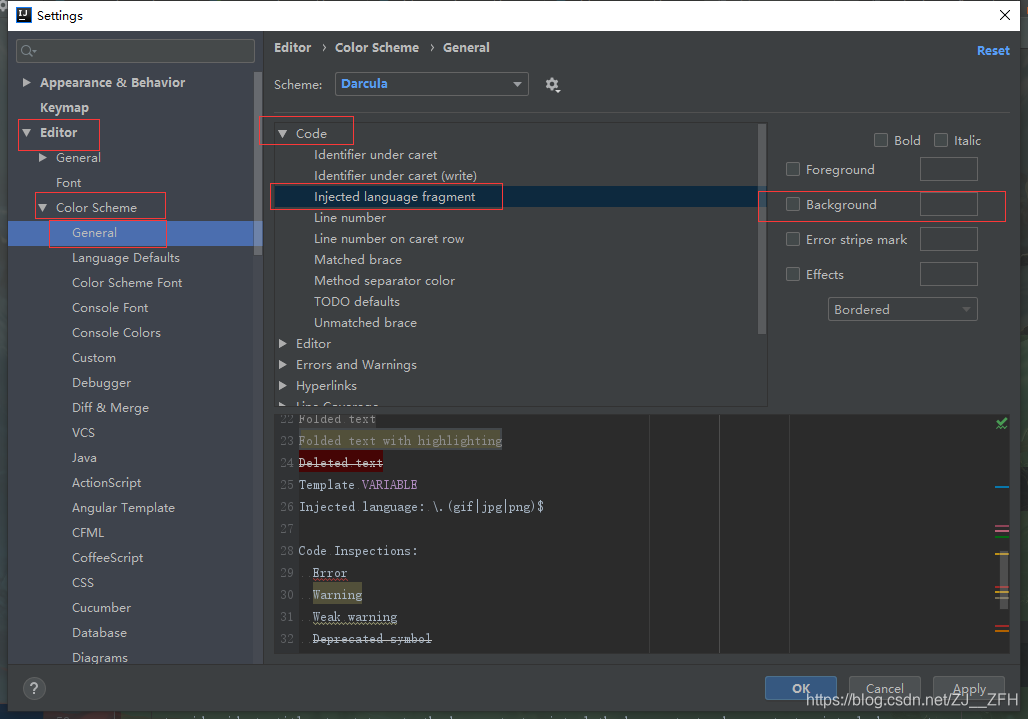Click the Cancel button

pos(884,688)
